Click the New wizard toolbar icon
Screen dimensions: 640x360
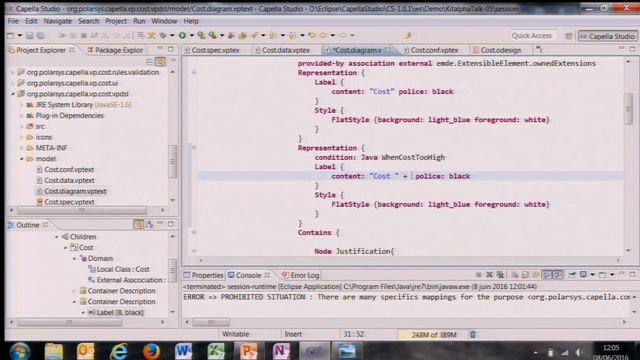coord(11,36)
